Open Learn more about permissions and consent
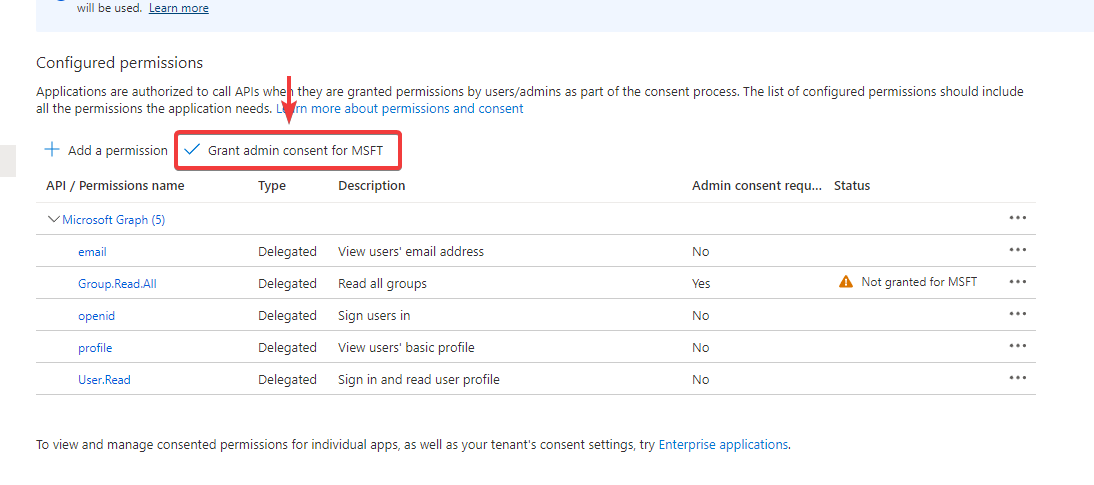Image resolution: width=1094 pixels, height=485 pixels. pos(400,108)
